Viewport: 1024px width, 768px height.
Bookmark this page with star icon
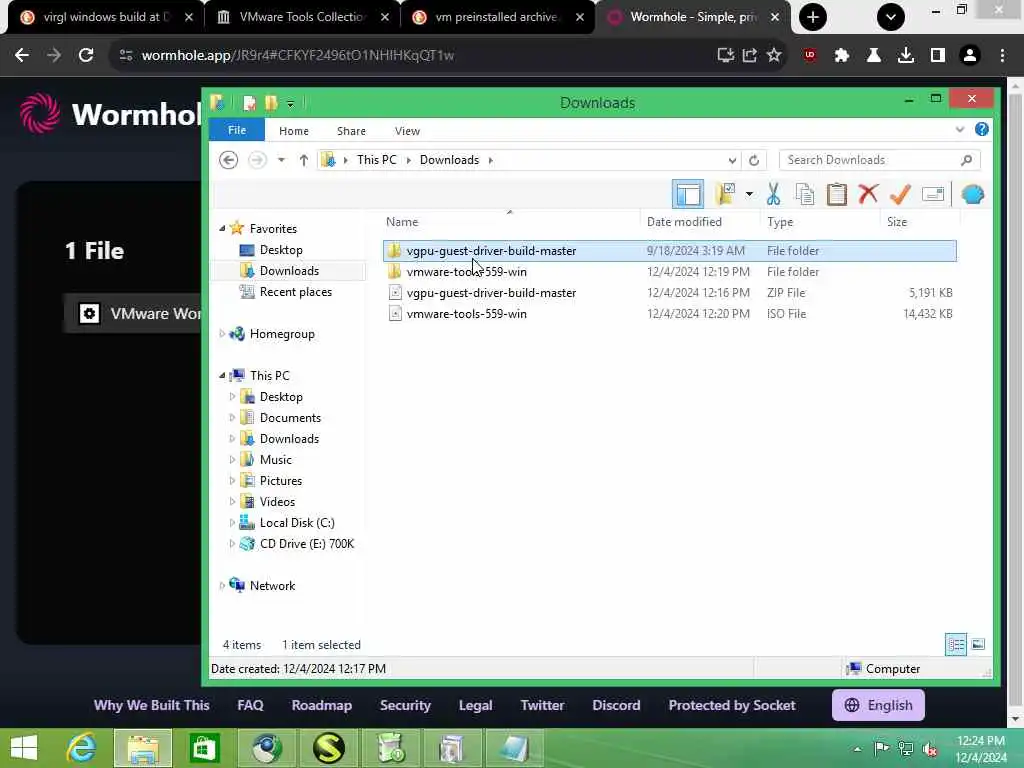click(774, 56)
